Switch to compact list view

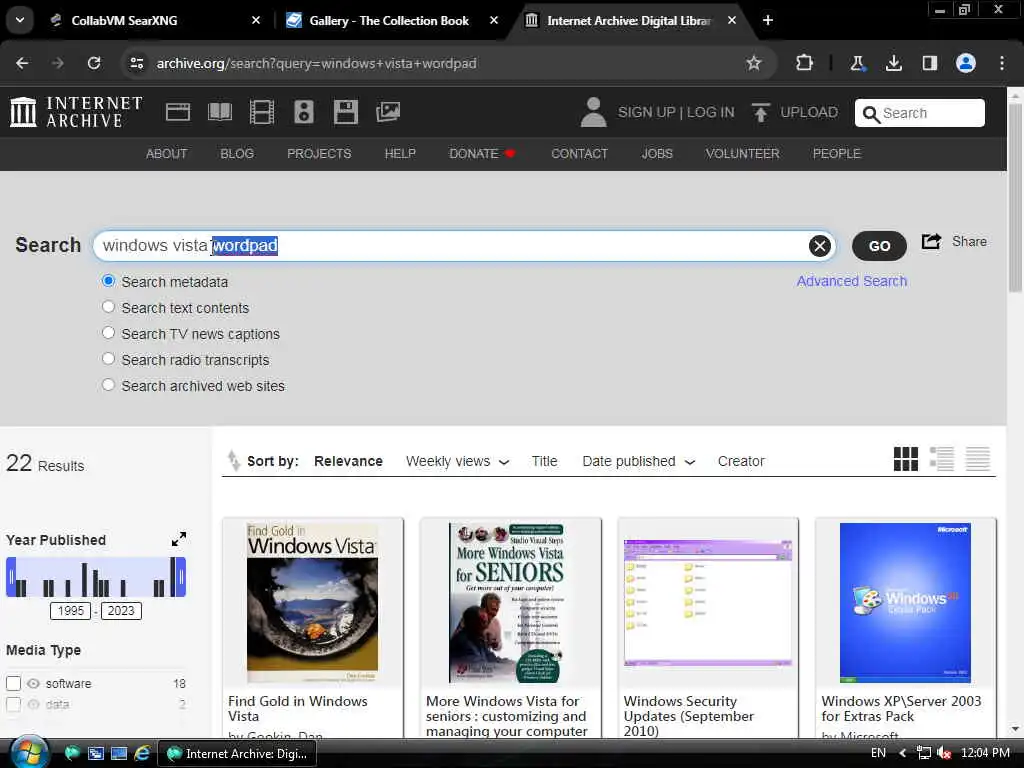click(978, 459)
